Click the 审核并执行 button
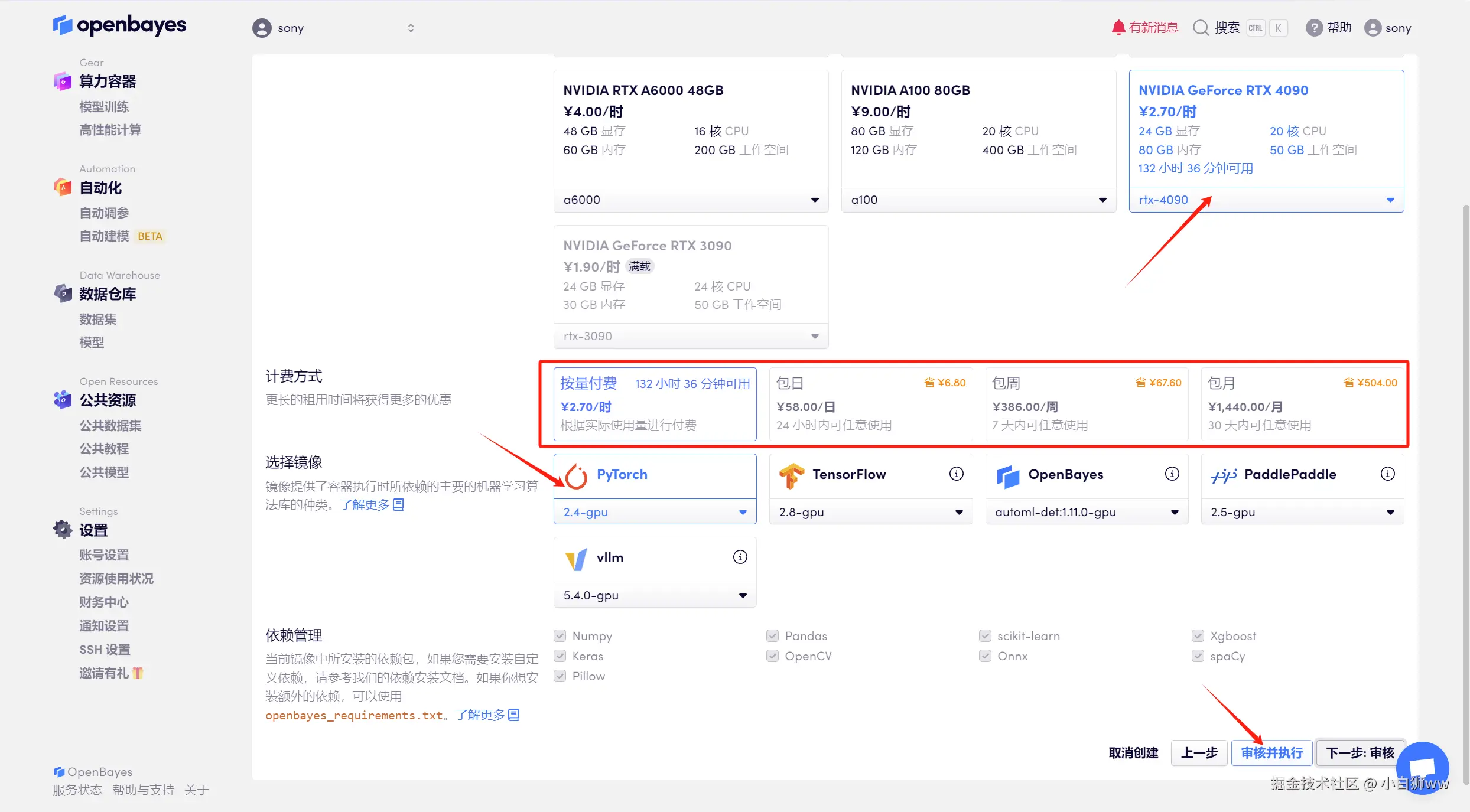The width and height of the screenshot is (1470, 812). point(1271,753)
